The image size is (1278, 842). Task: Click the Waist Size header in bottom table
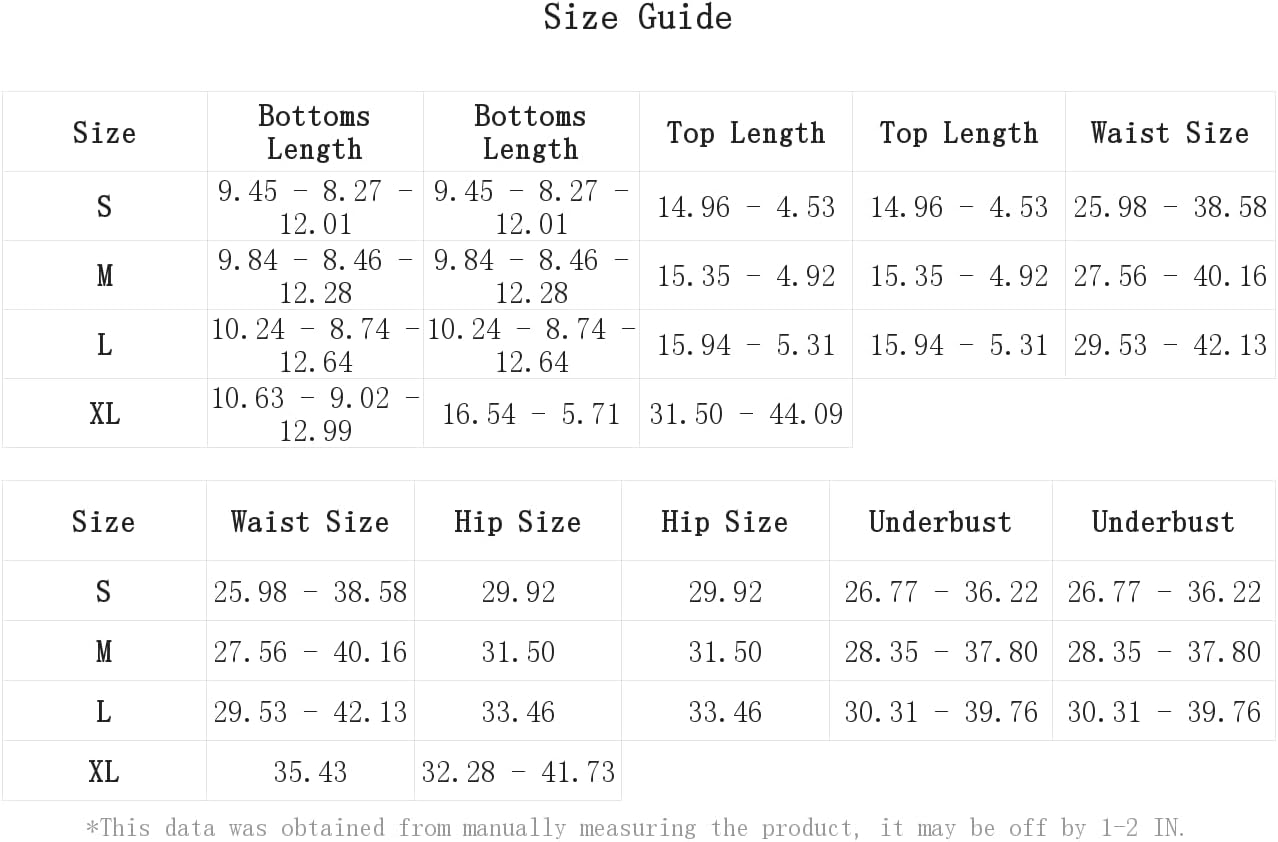coord(310,521)
